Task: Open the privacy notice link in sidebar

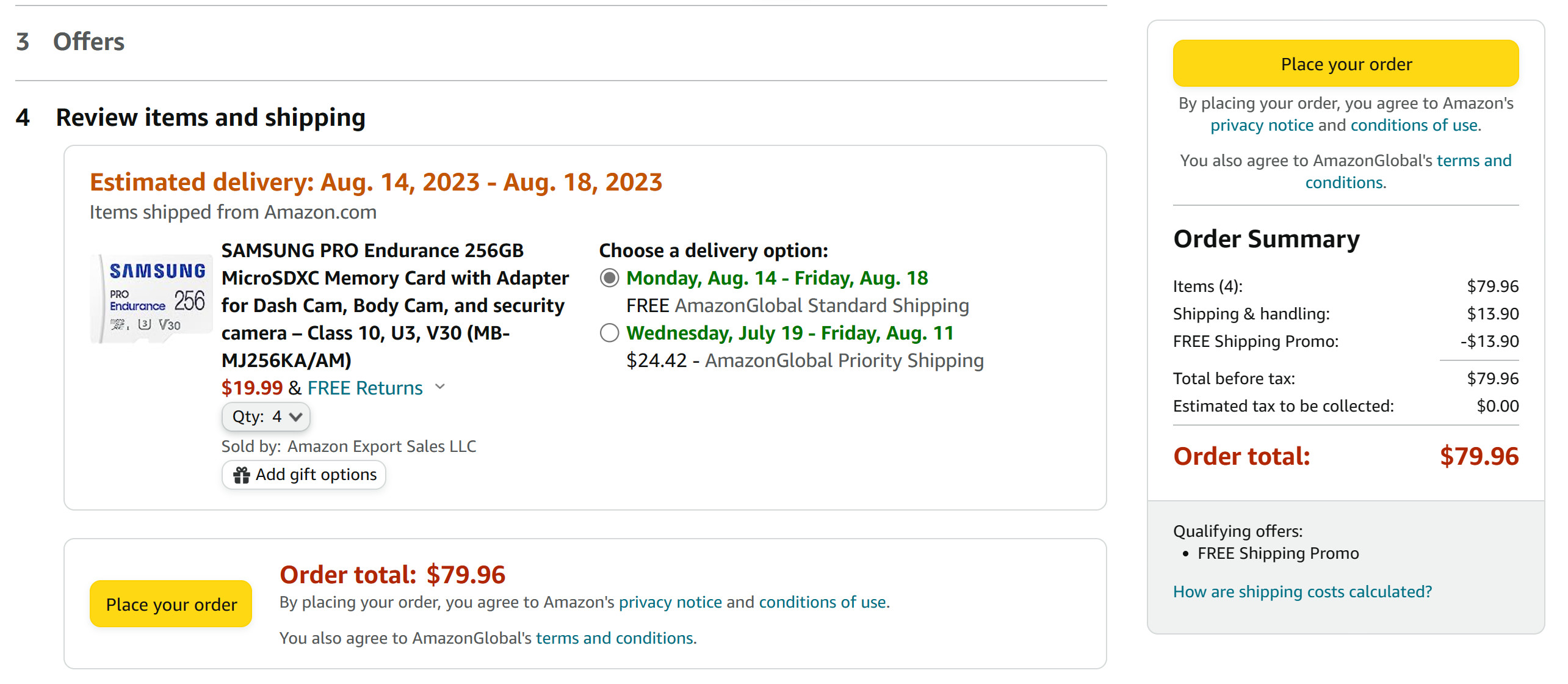Action: point(1262,126)
